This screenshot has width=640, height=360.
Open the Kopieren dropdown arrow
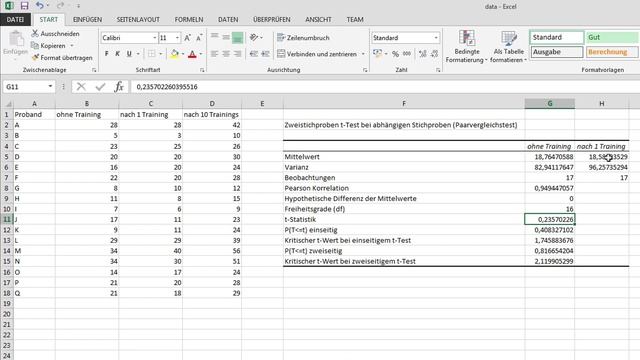pos(72,46)
